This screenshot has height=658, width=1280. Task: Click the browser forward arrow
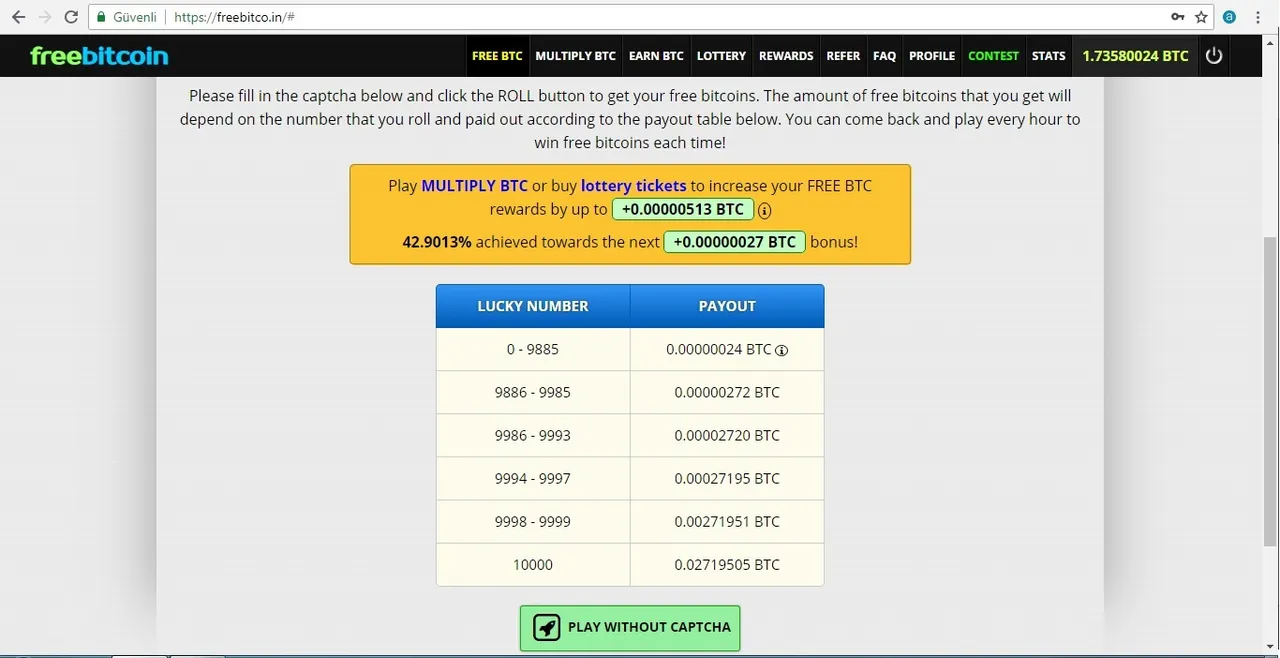44,17
